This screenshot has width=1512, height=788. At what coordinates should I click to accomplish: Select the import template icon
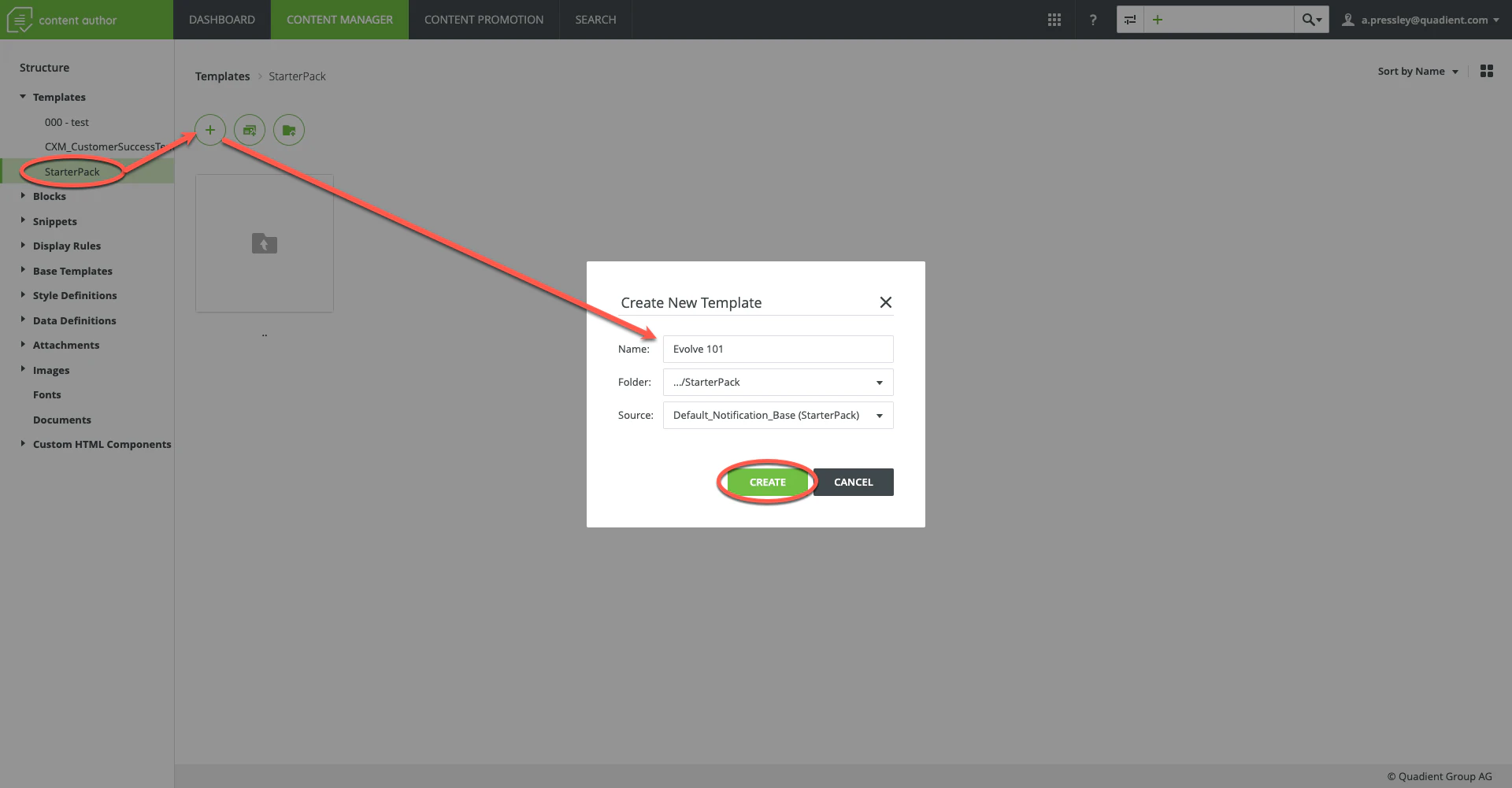249,129
